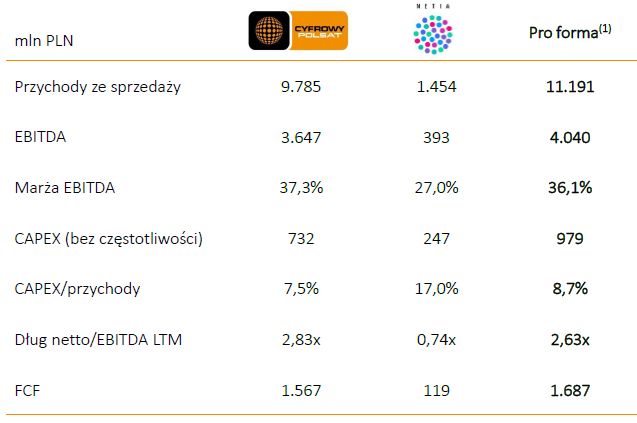Select the 1.687 pro forma FCF value
The width and height of the screenshot is (637, 423).
tap(569, 391)
